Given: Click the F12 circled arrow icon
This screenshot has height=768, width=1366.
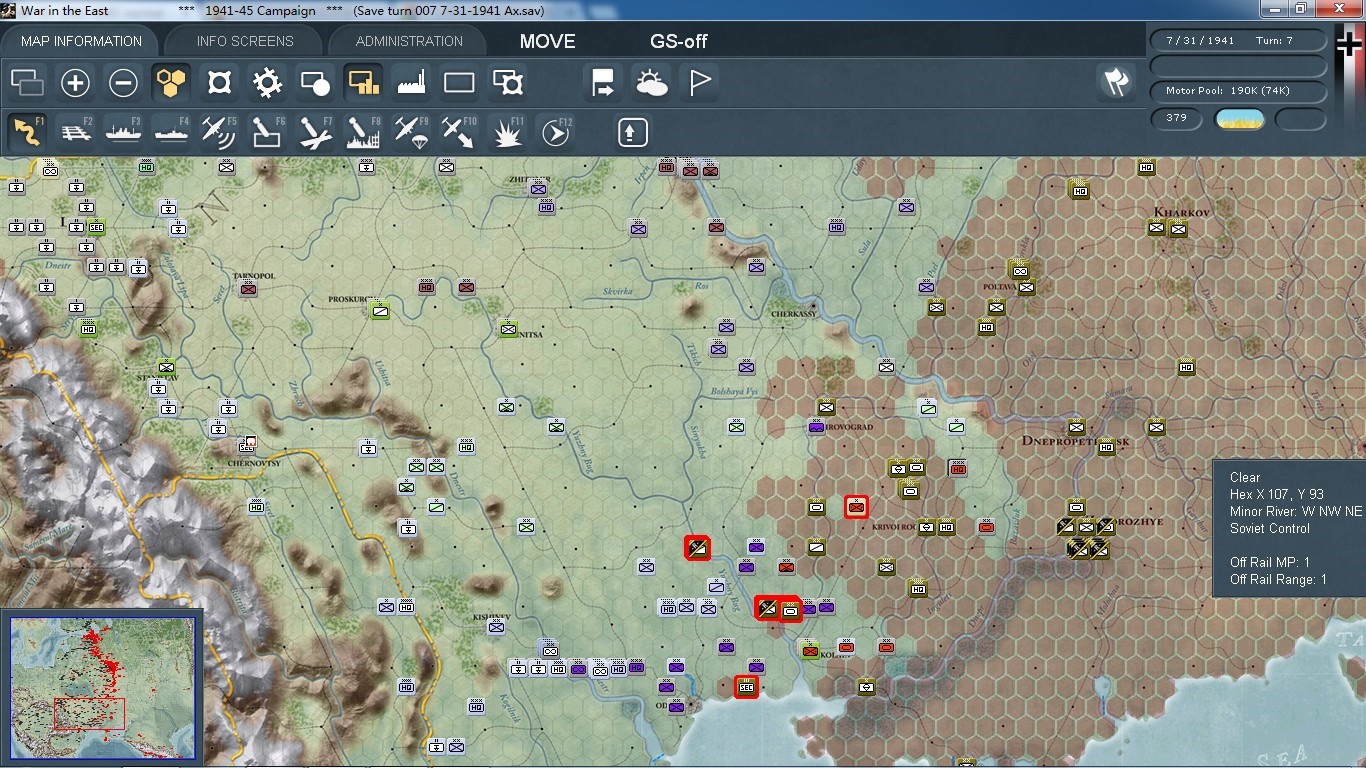Looking at the screenshot, I should (x=555, y=132).
